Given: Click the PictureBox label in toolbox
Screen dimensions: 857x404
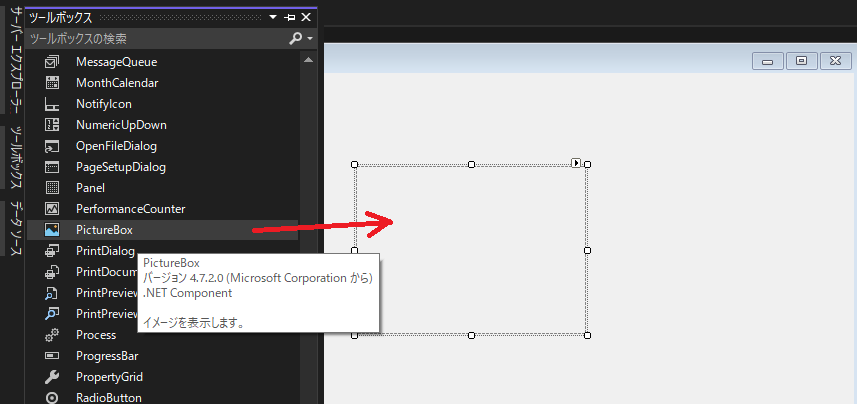Looking at the screenshot, I should point(104,230).
